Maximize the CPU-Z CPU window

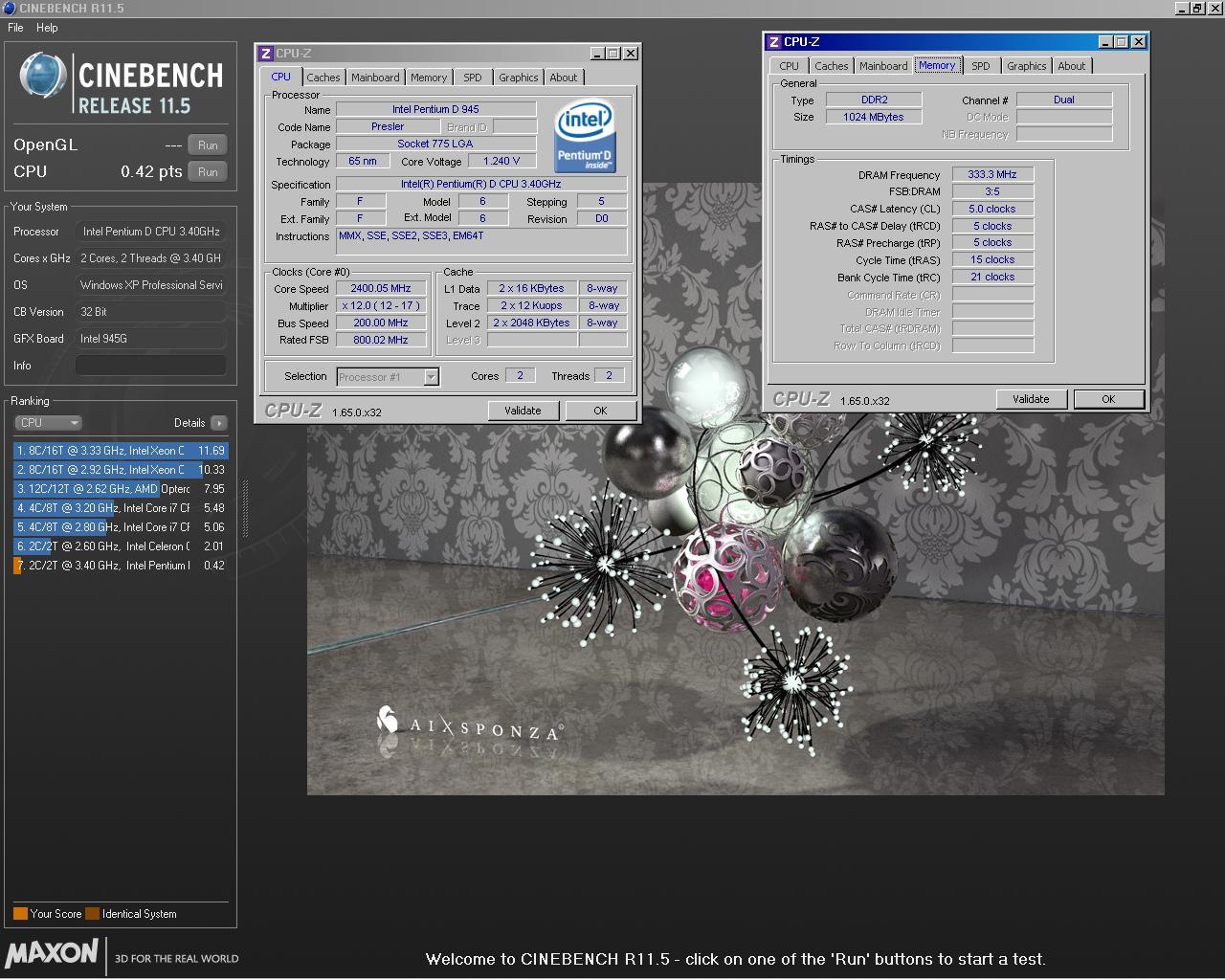point(613,54)
